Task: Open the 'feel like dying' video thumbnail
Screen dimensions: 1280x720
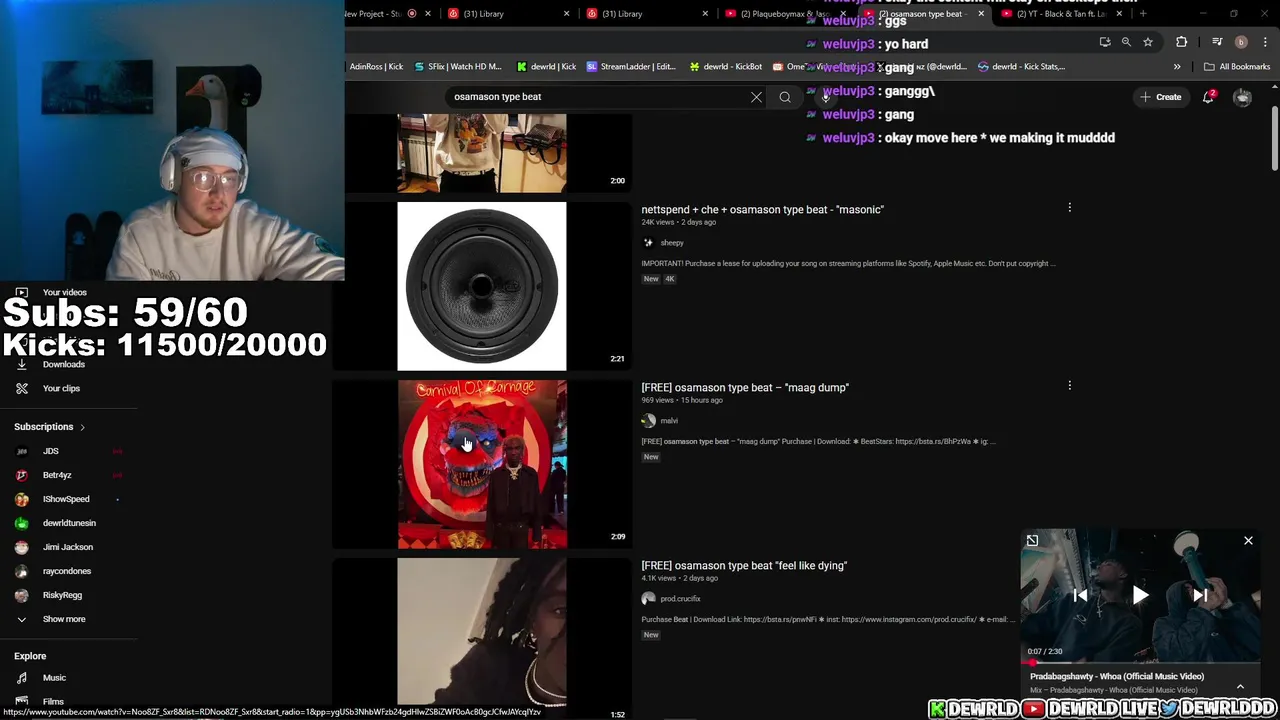Action: [x=482, y=638]
